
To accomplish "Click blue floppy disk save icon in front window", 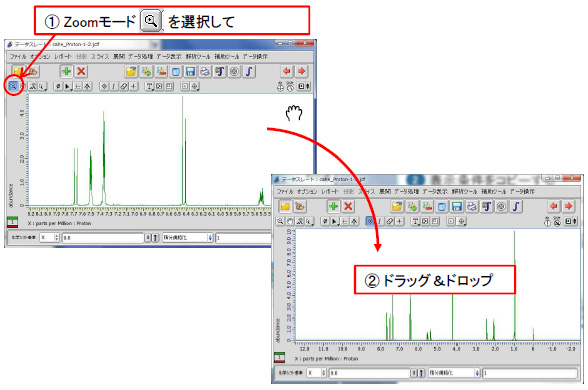I will (x=456, y=206).
